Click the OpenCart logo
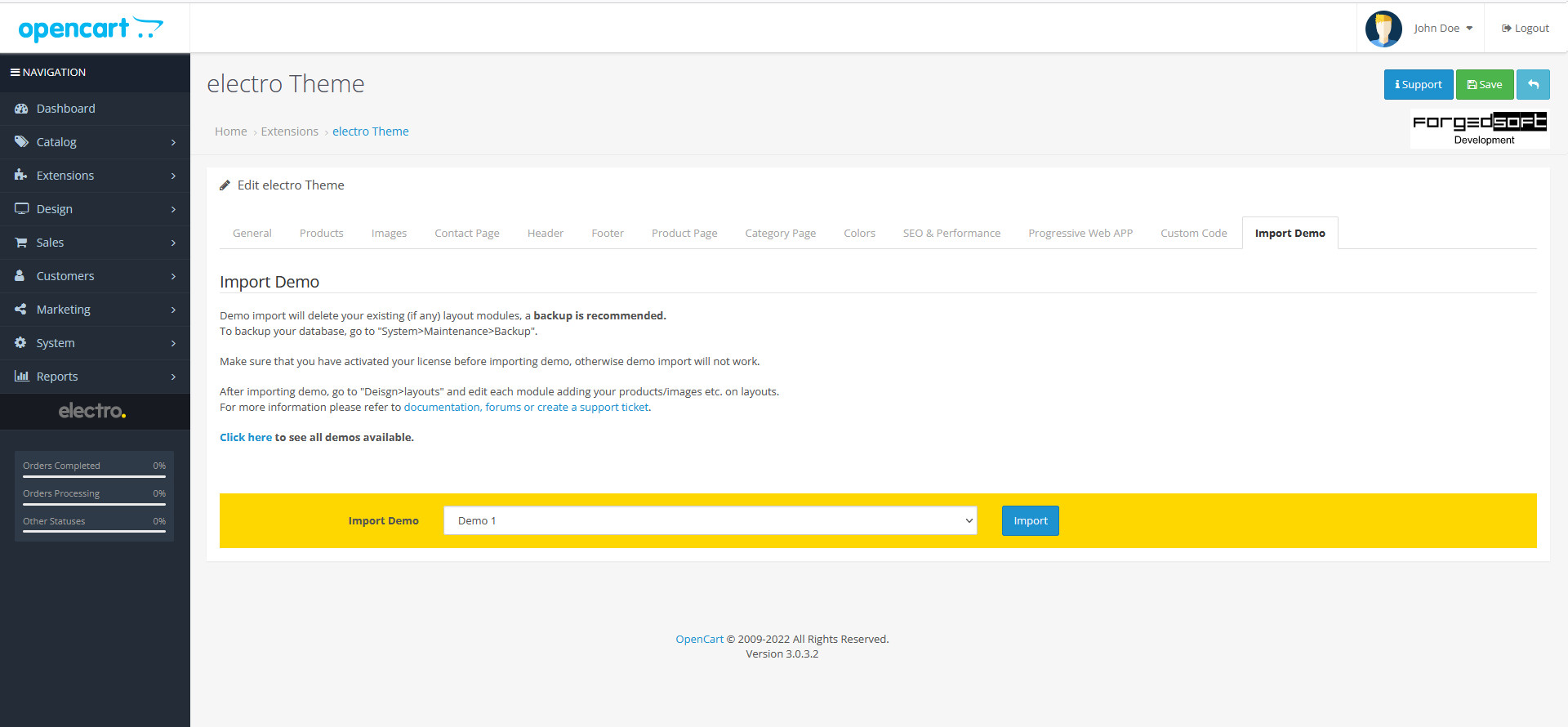Screen dimensions: 1568x727 pos(91,29)
